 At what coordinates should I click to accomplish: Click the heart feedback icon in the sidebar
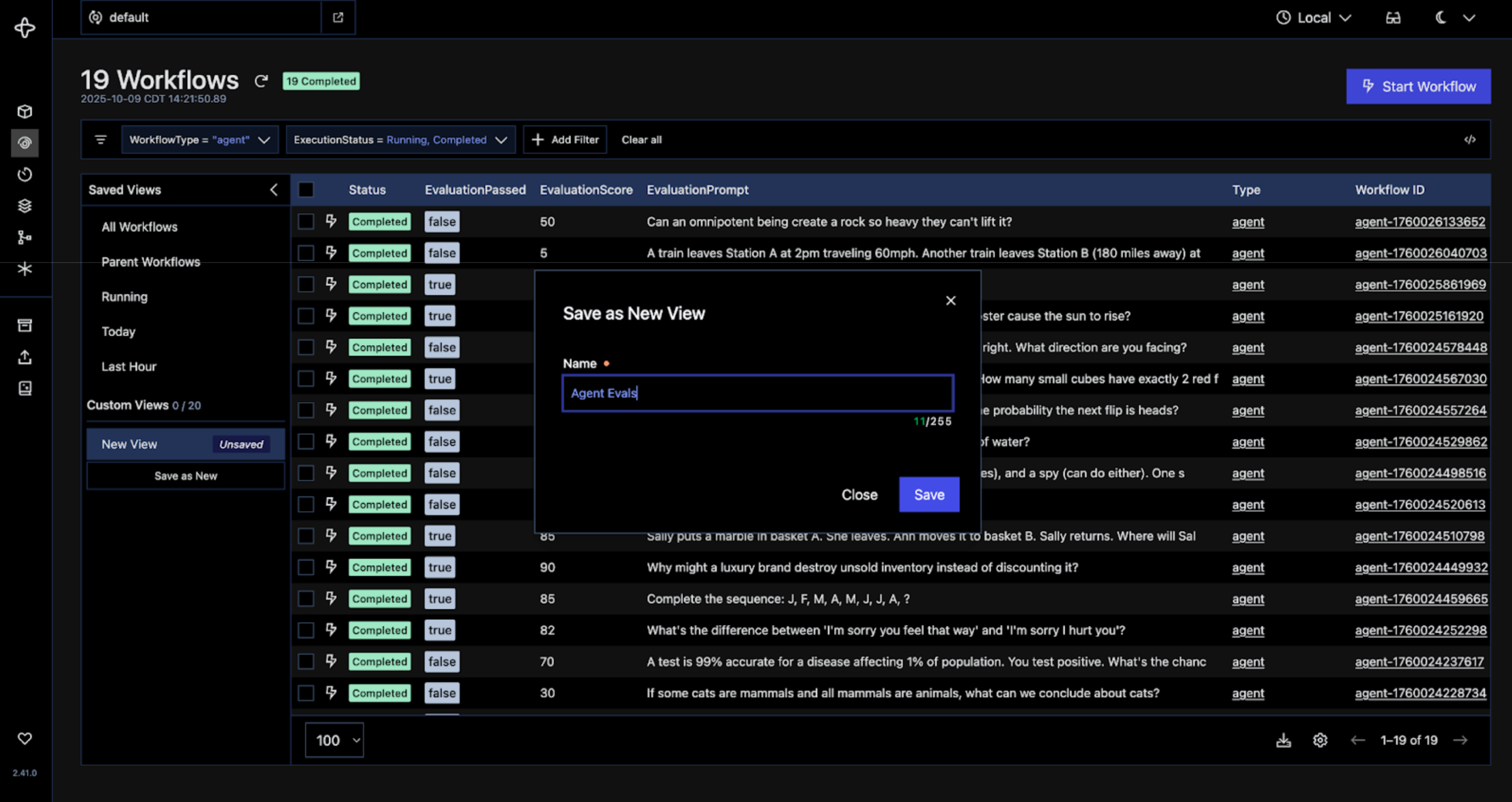25,739
